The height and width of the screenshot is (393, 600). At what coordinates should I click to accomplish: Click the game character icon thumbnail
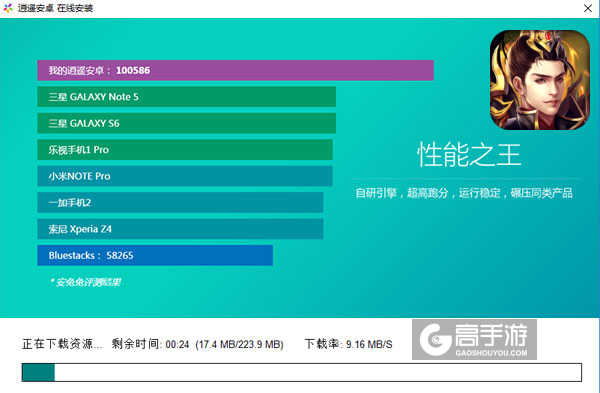(x=540, y=80)
